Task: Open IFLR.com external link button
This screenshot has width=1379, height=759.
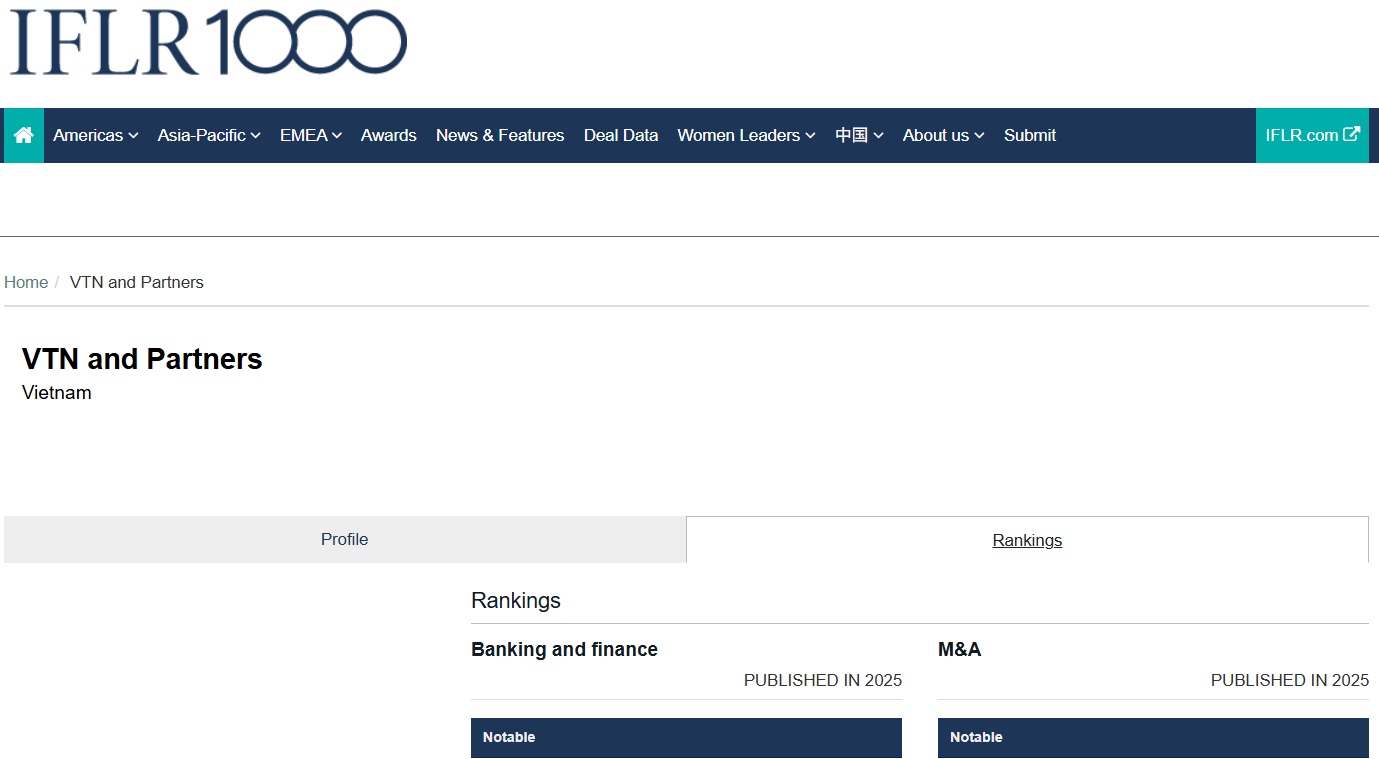Action: point(1312,135)
